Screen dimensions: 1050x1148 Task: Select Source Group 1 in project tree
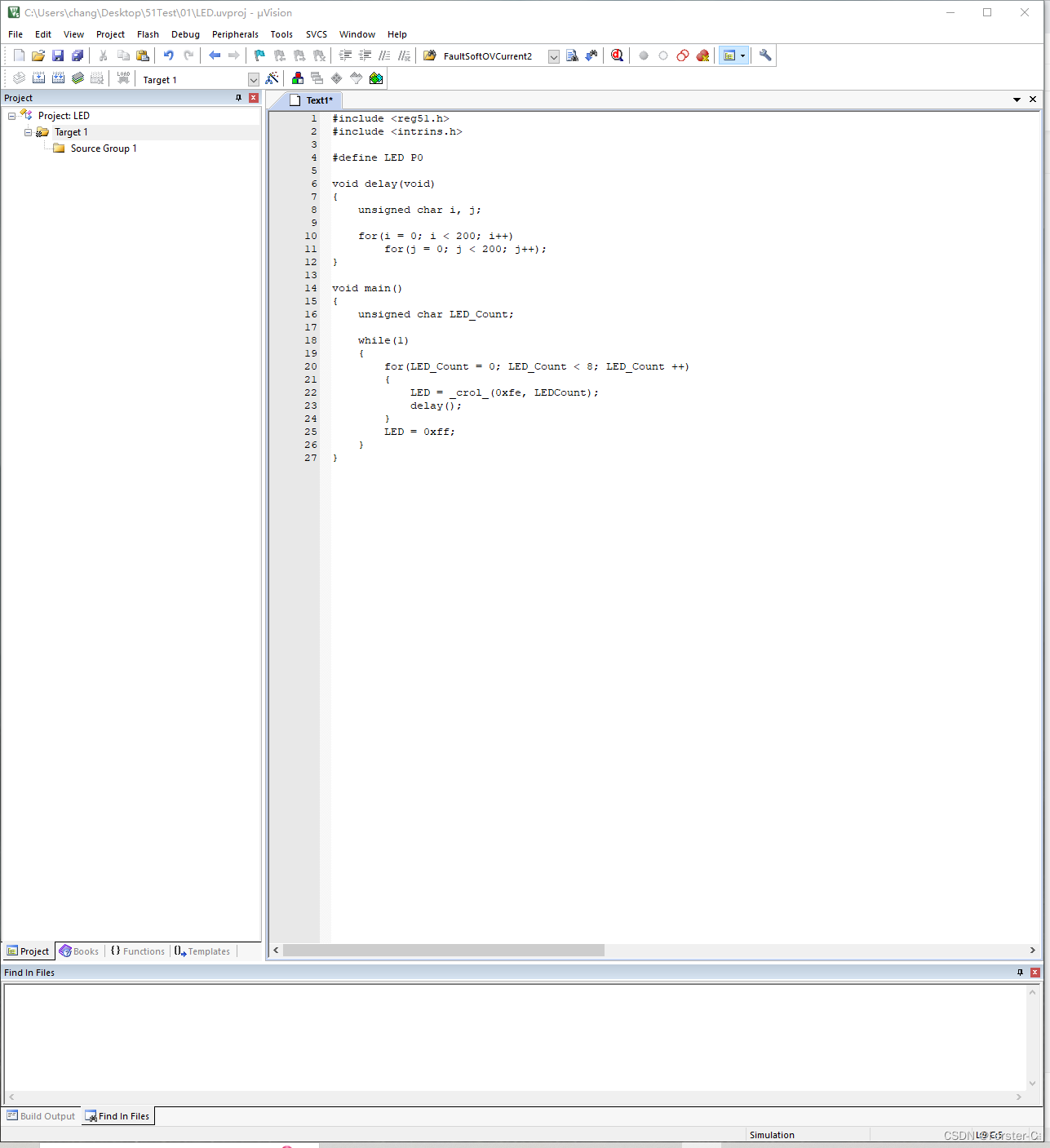[x=104, y=148]
